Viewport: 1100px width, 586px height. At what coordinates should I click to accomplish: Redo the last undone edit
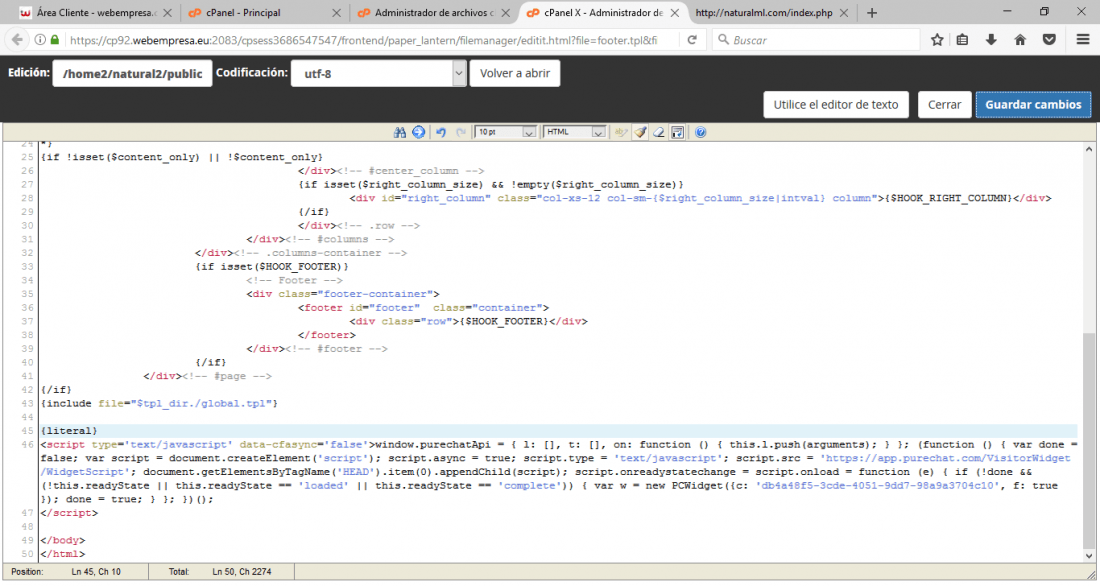461,132
